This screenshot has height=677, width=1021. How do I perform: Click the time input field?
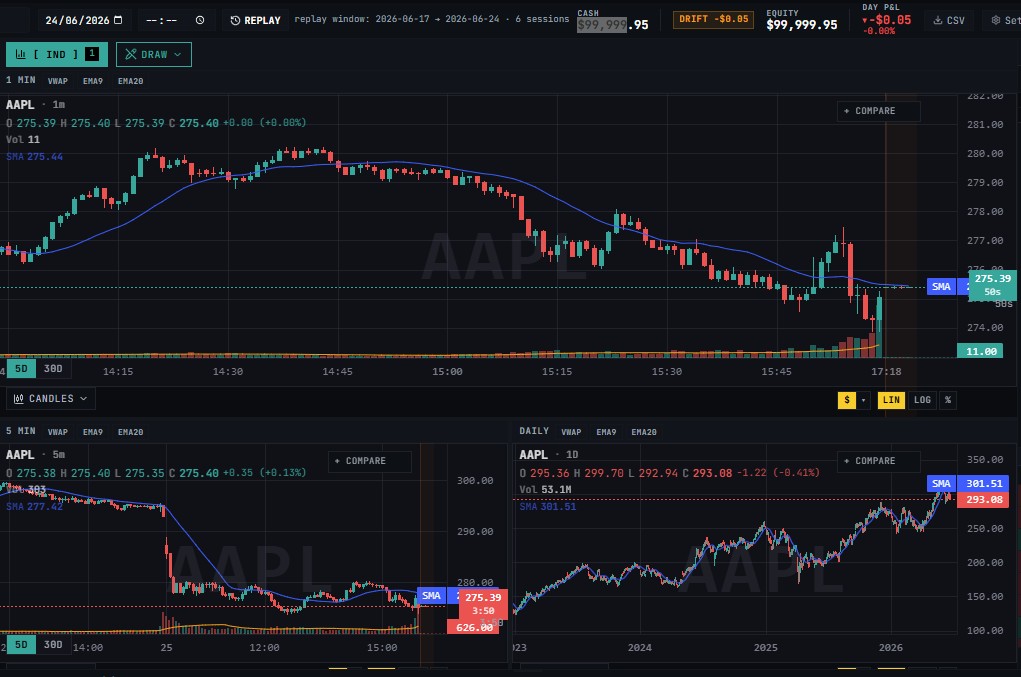tap(175, 20)
